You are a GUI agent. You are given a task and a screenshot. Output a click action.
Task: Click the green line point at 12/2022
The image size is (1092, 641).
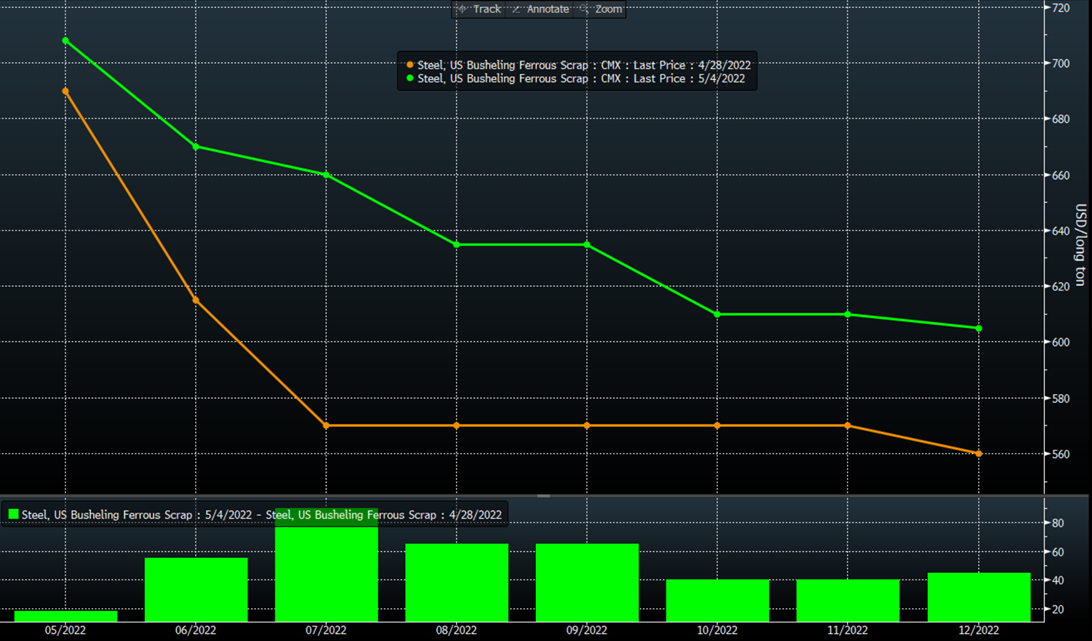pos(978,328)
